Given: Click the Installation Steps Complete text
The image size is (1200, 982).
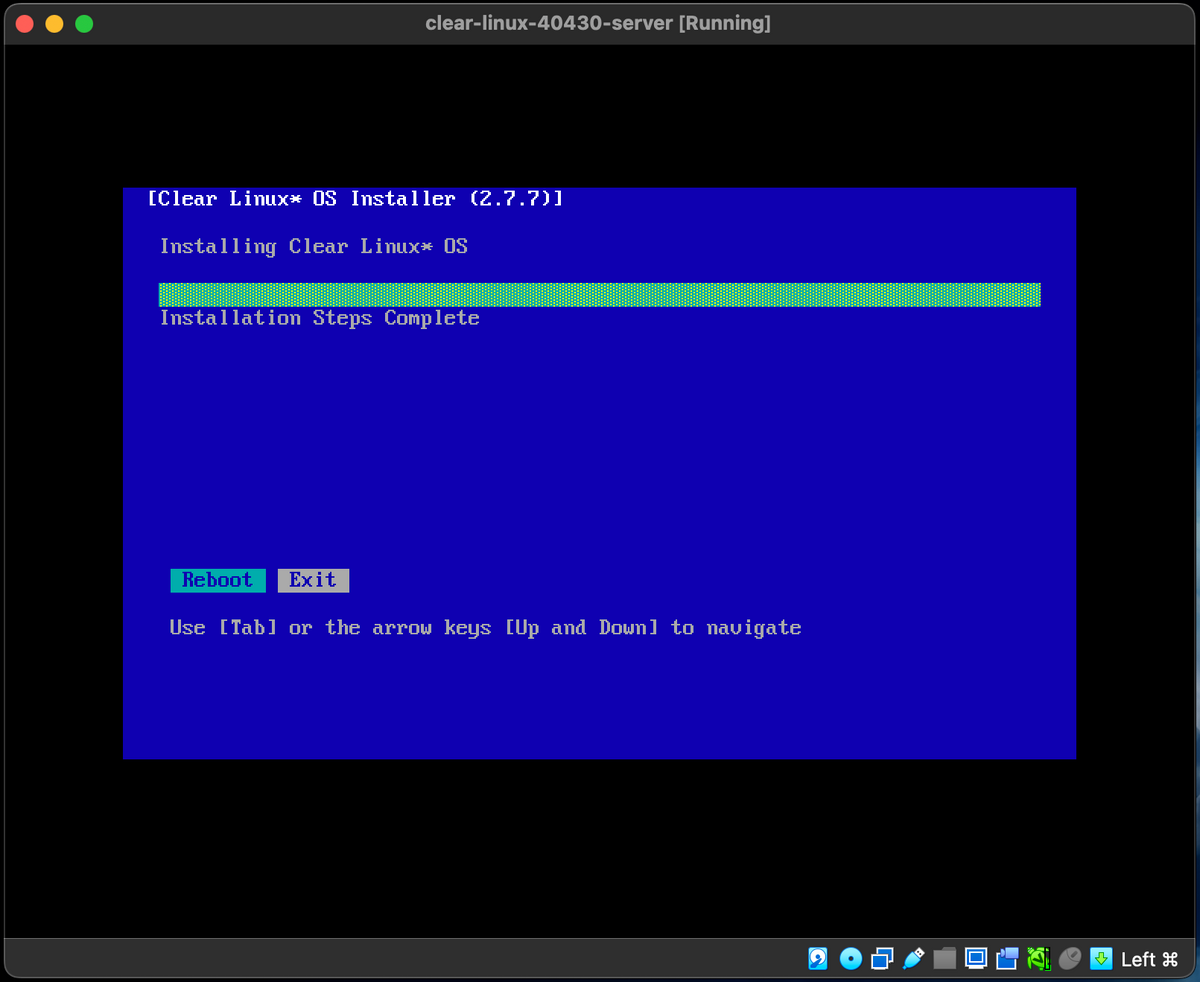Looking at the screenshot, I should [319, 318].
